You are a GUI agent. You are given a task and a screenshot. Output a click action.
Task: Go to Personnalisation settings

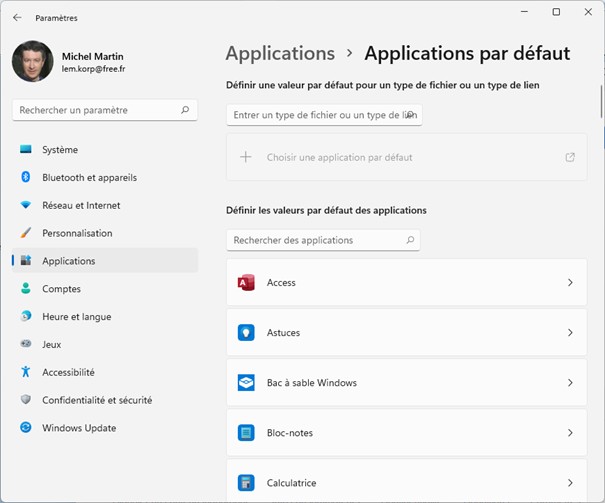click(x=77, y=233)
